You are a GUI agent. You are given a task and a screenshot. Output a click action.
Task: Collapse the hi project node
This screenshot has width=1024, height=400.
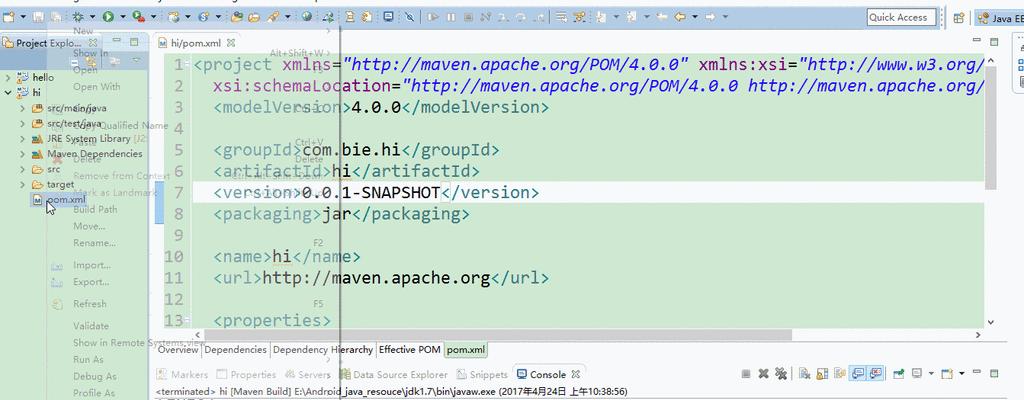[x=8, y=93]
